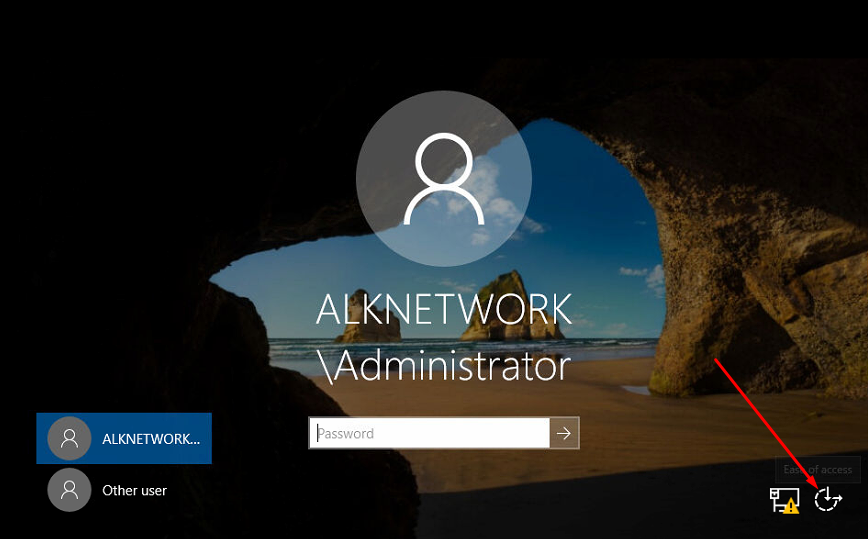Switch to Other user sign-in

[x=134, y=490]
